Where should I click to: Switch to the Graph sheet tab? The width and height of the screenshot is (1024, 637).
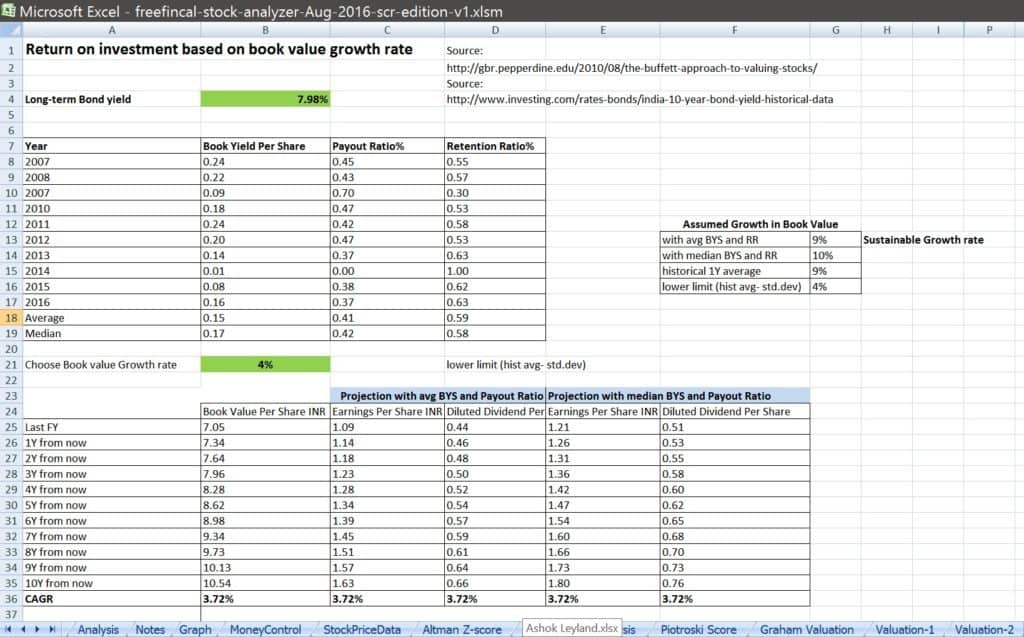coord(195,630)
